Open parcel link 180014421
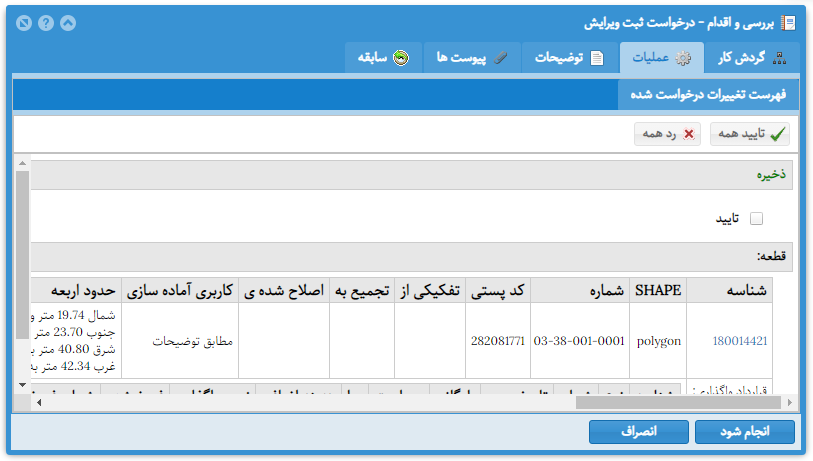This screenshot has height=461, width=813. (x=740, y=341)
